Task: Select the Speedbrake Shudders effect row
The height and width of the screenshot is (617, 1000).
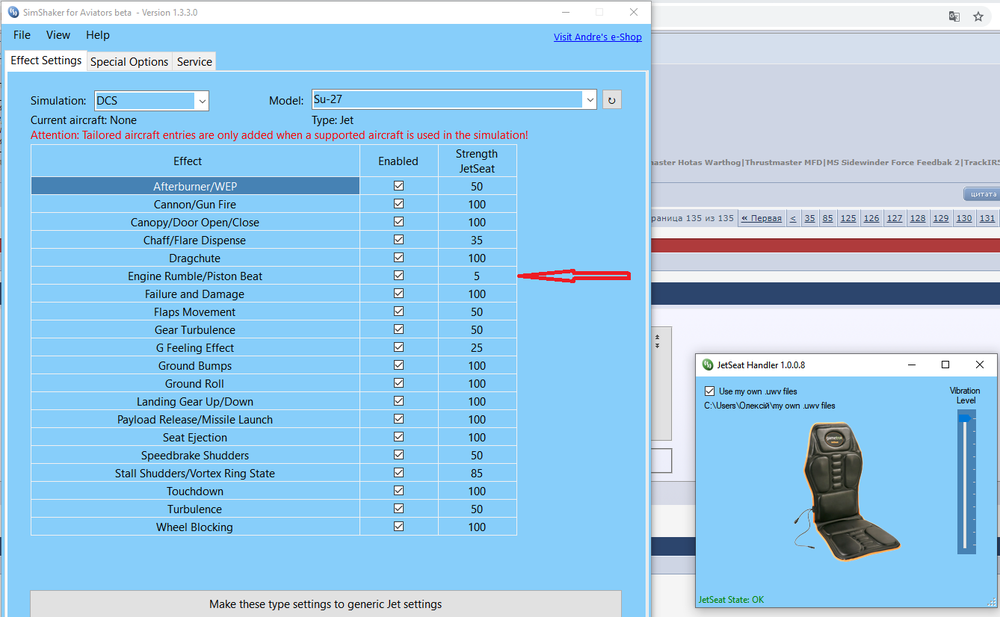Action: (195, 455)
